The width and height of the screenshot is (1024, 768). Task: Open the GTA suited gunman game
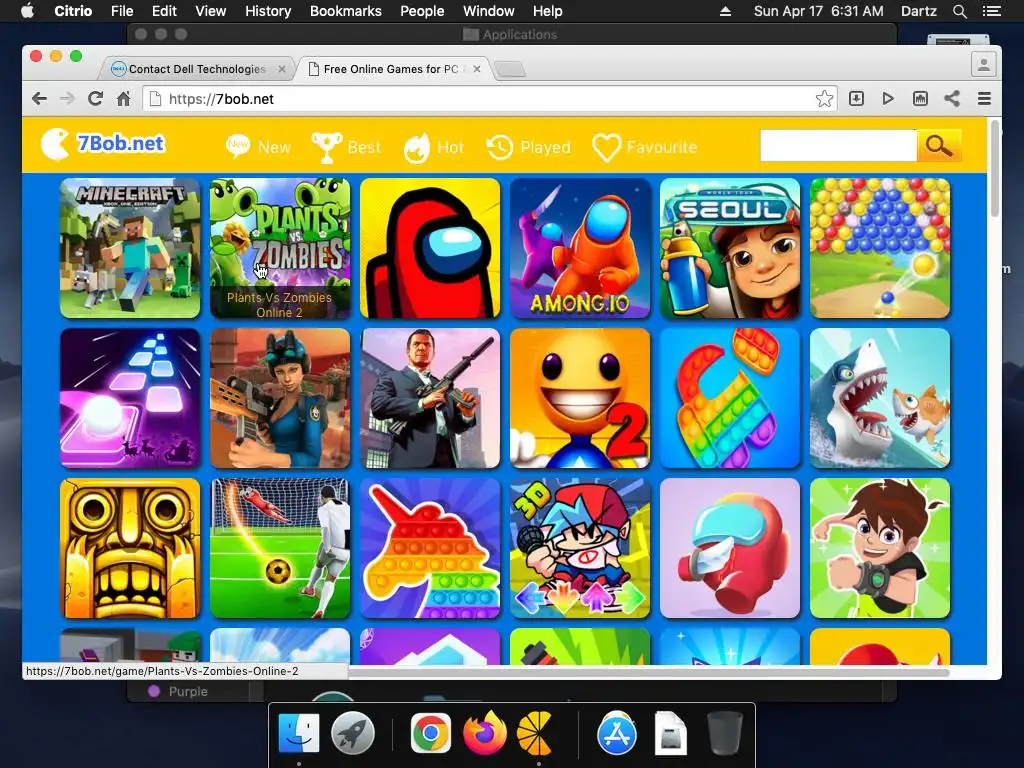430,398
